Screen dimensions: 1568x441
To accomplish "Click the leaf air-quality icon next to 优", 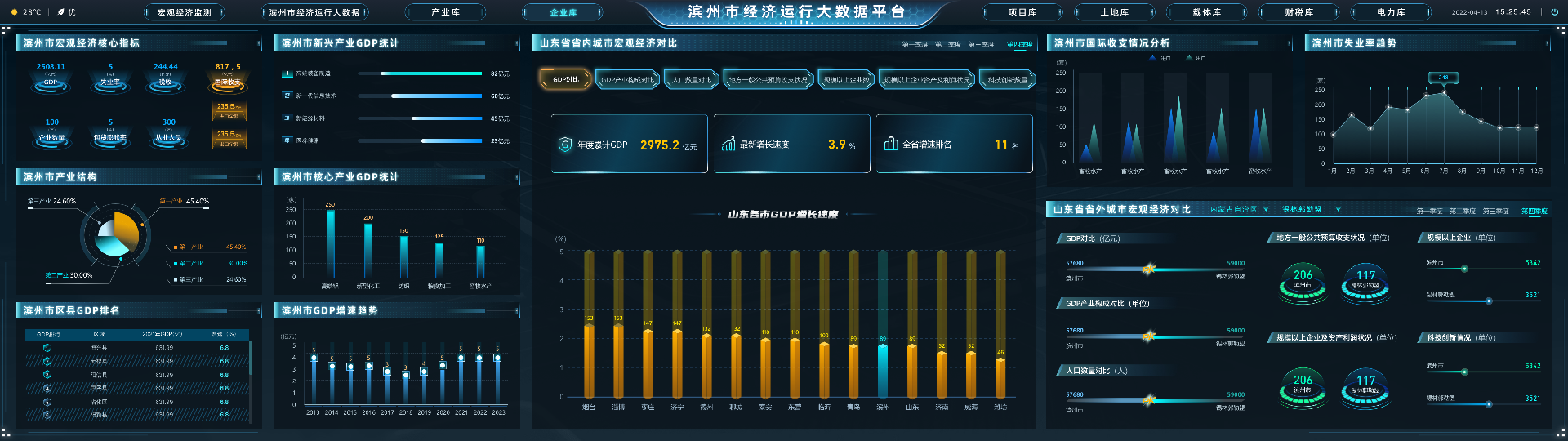I will point(60,12).
